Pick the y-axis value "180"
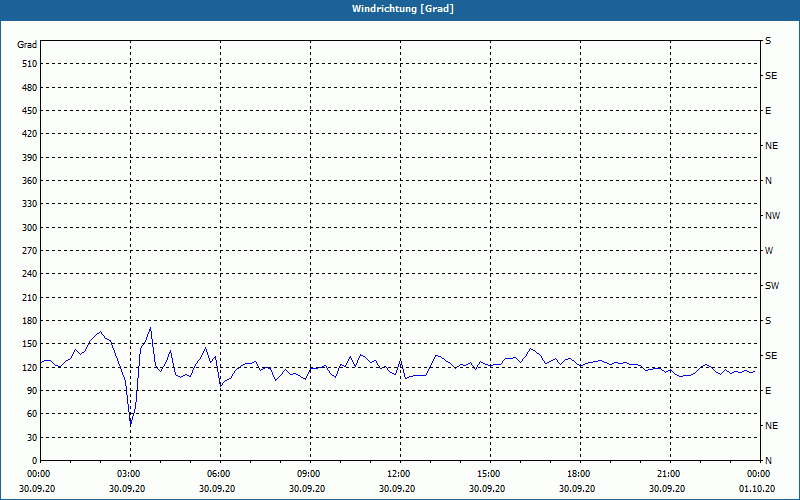 30,321
